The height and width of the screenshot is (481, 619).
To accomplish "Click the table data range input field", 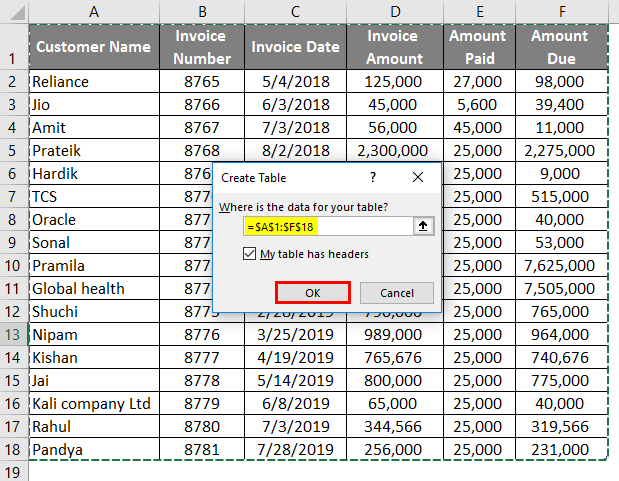I will 327,227.
